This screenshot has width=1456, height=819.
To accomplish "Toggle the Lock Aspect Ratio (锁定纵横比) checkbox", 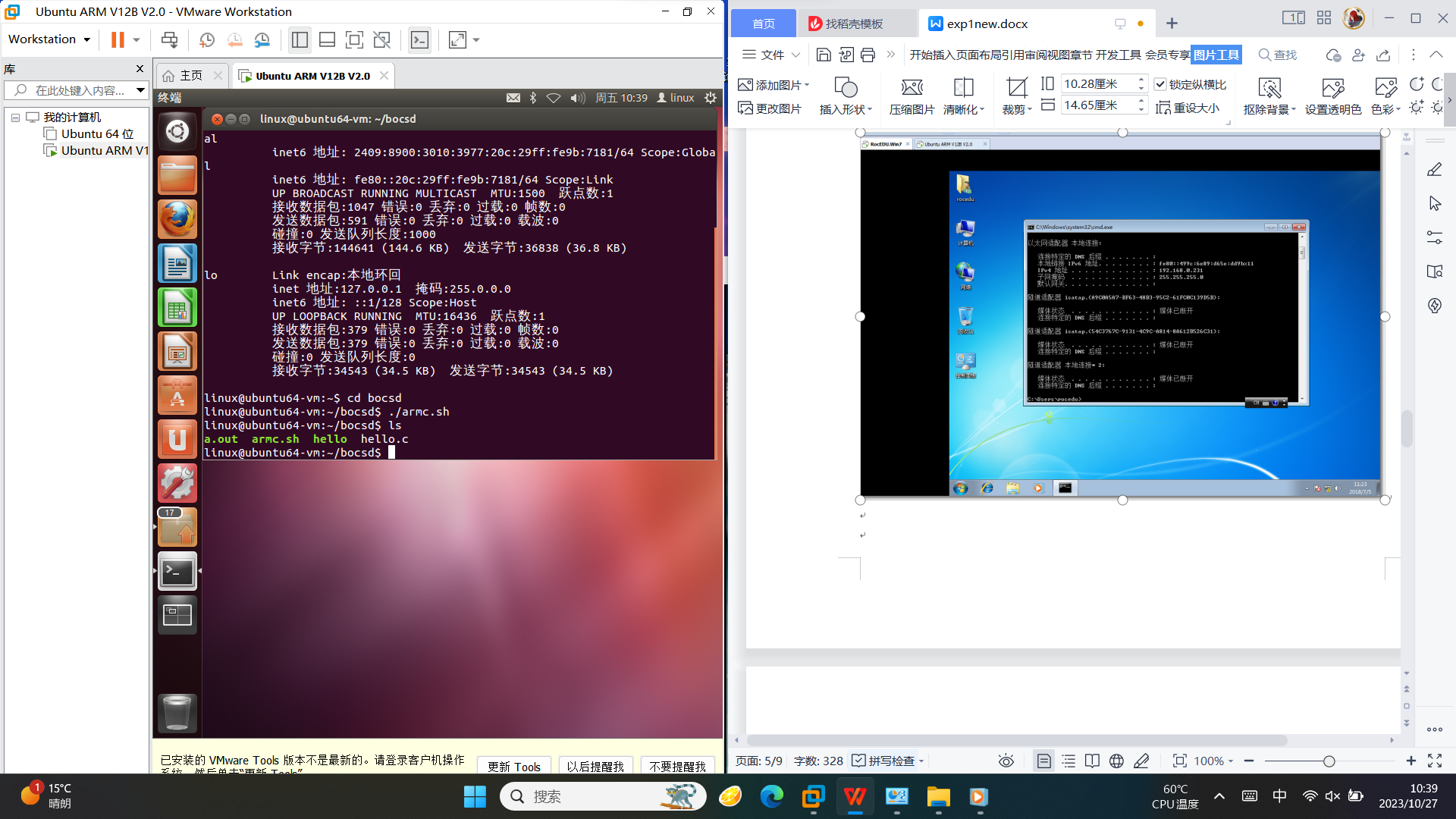I will coord(1160,84).
